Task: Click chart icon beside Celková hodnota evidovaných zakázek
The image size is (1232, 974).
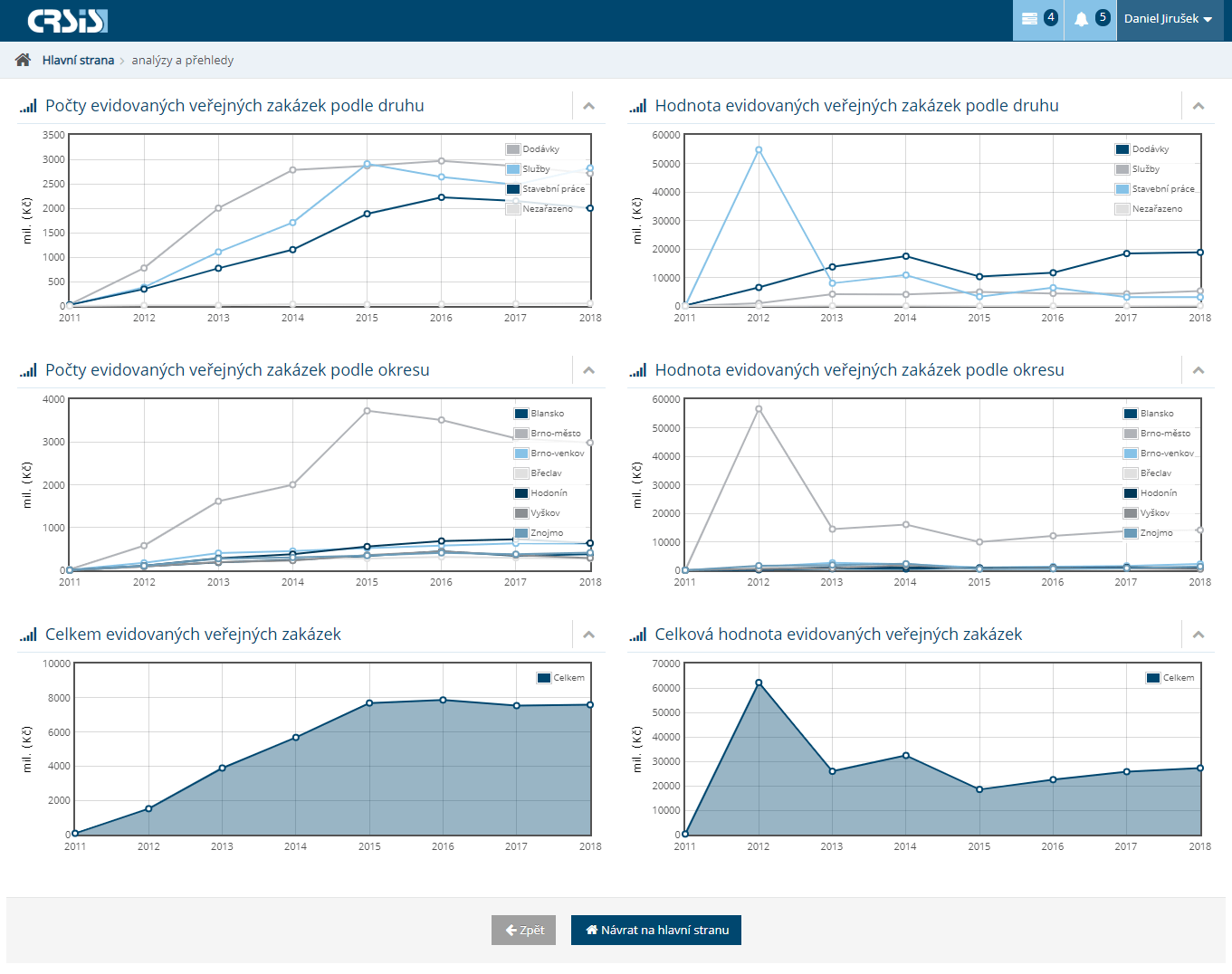Action: [x=638, y=635]
